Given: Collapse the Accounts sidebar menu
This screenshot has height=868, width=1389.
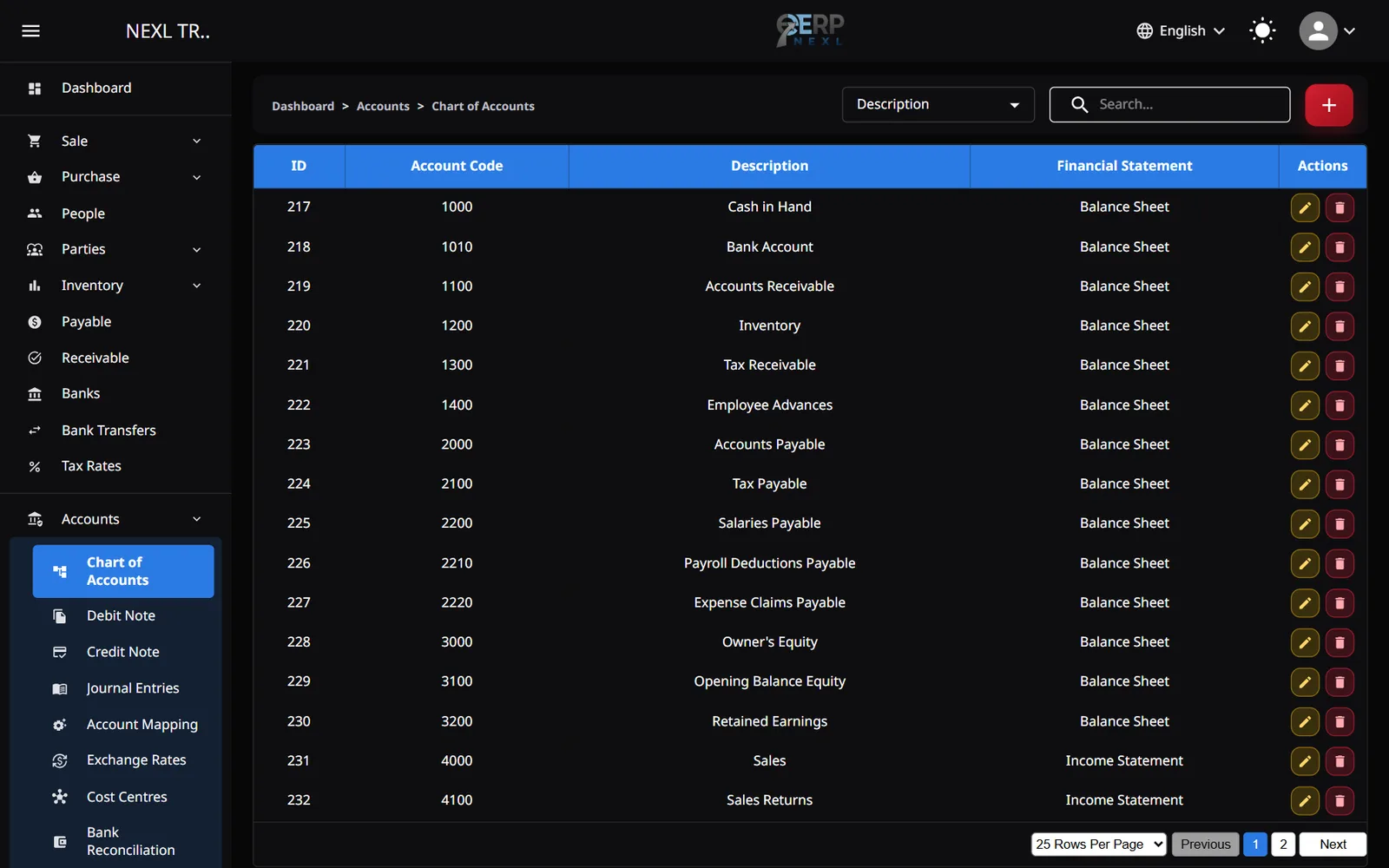Looking at the screenshot, I should tap(115, 519).
